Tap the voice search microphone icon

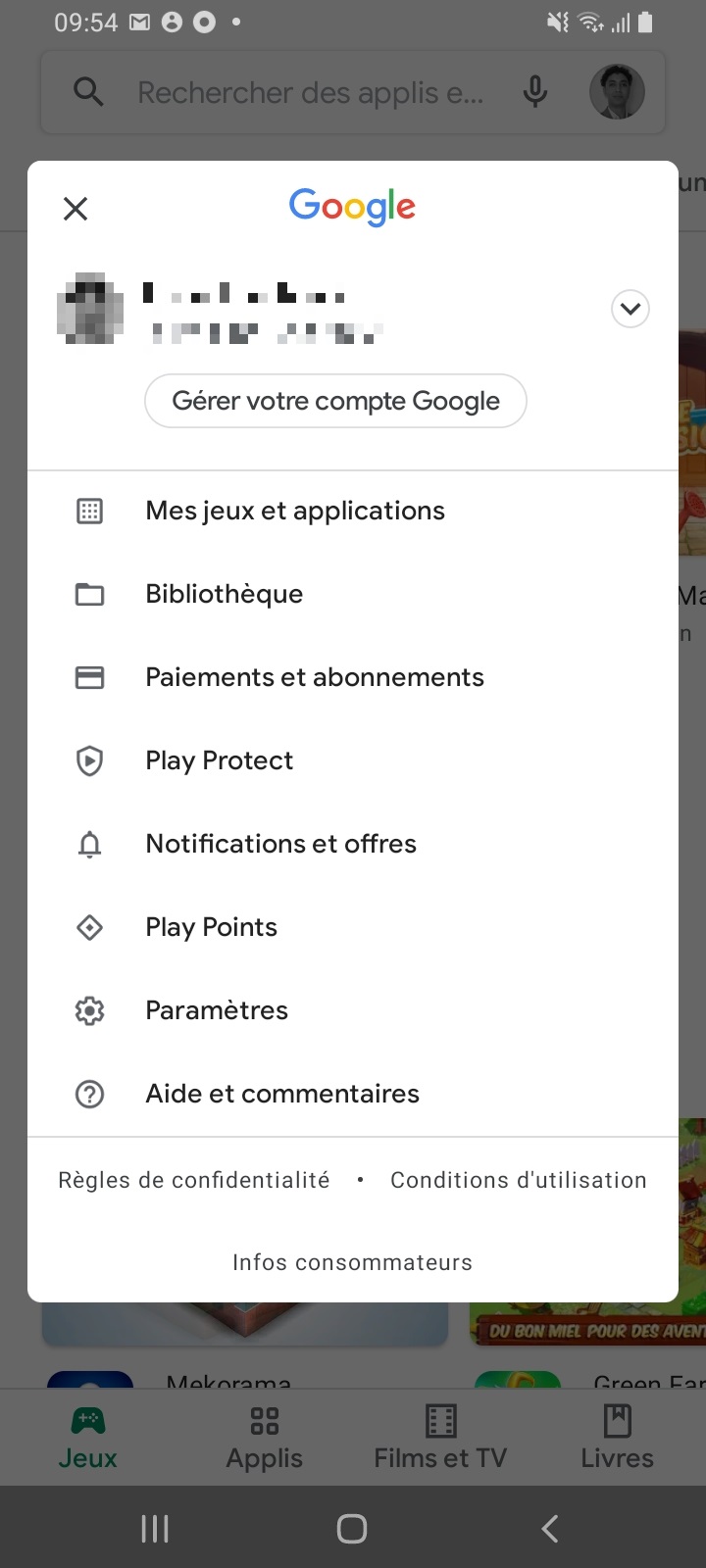[x=535, y=93]
